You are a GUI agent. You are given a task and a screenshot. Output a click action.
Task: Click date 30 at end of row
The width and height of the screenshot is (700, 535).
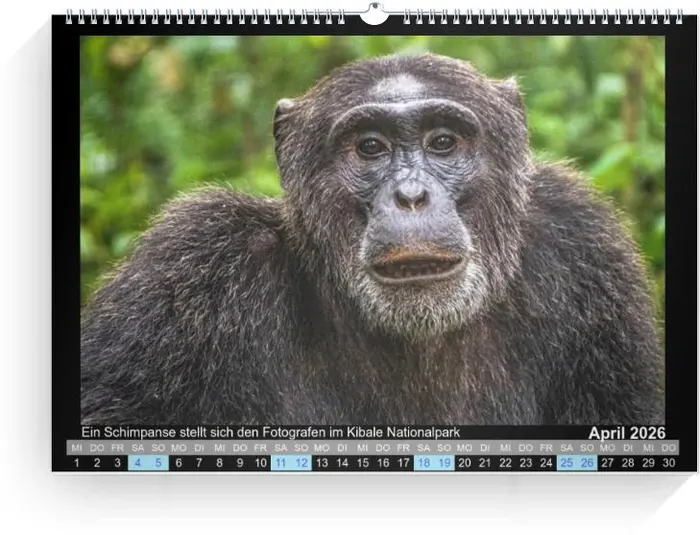tap(669, 463)
